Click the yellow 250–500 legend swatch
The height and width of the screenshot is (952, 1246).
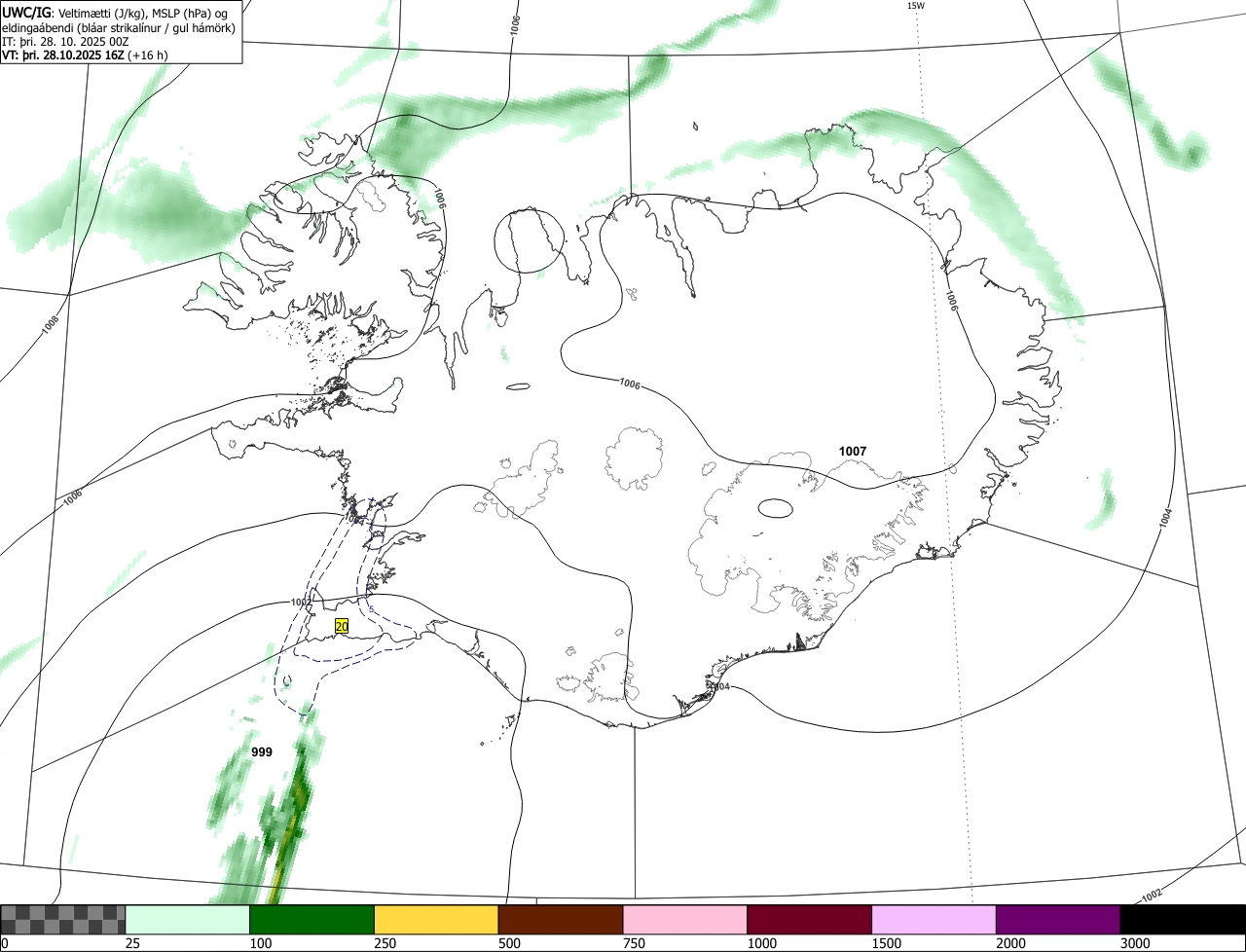[x=436, y=920]
